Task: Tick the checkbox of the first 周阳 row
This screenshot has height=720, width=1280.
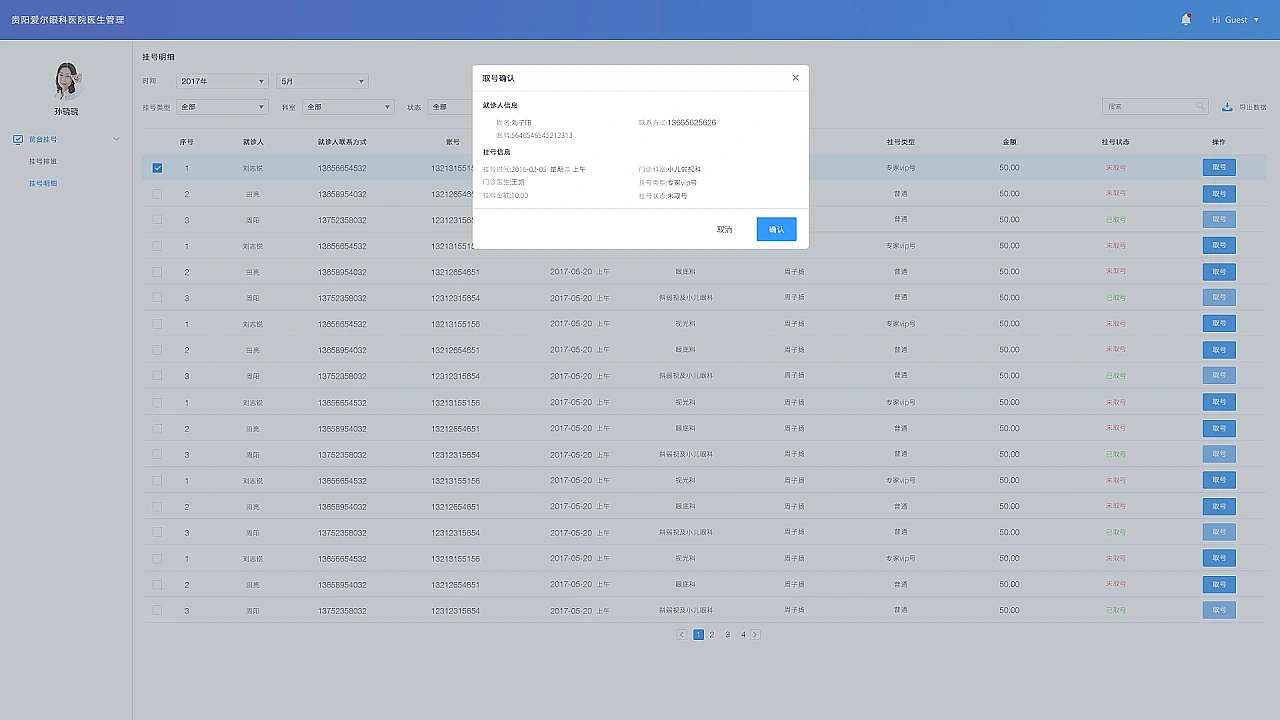Action: point(157,220)
